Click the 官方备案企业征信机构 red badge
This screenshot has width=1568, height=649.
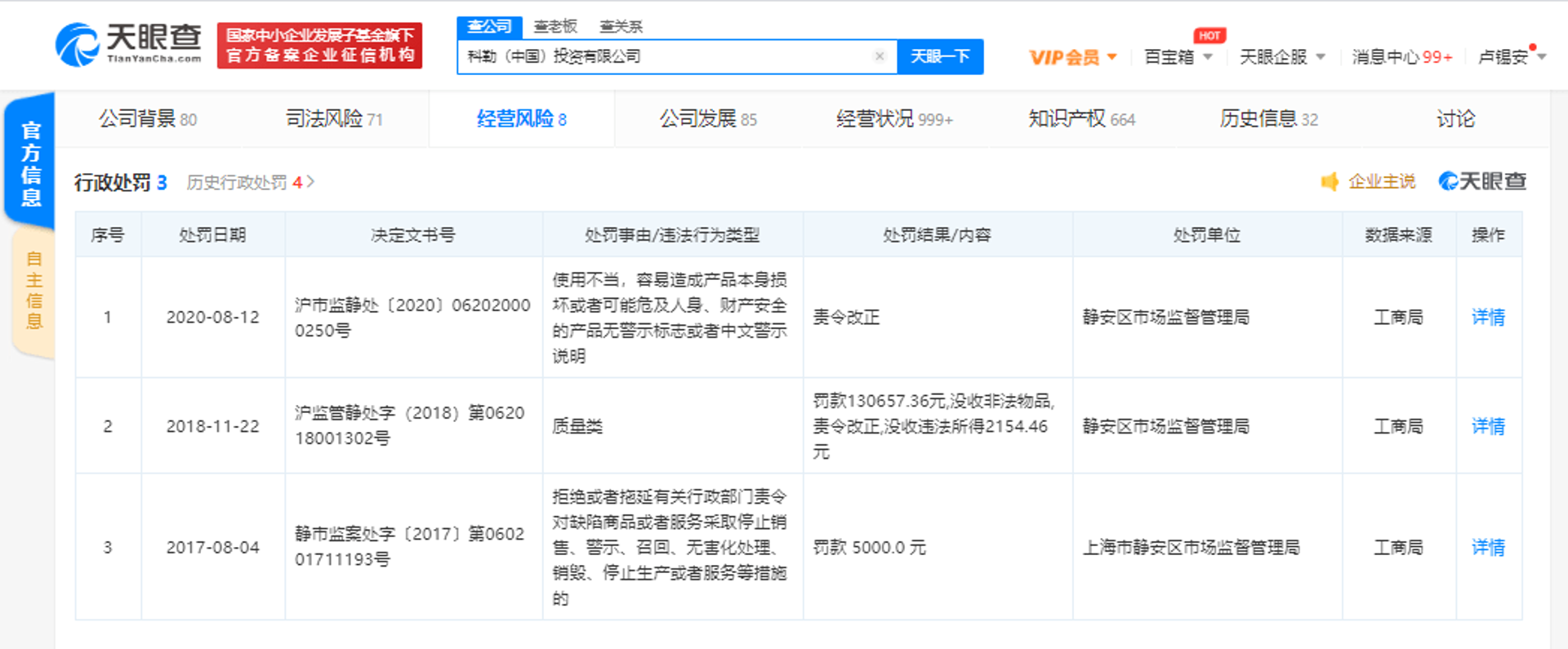(319, 46)
